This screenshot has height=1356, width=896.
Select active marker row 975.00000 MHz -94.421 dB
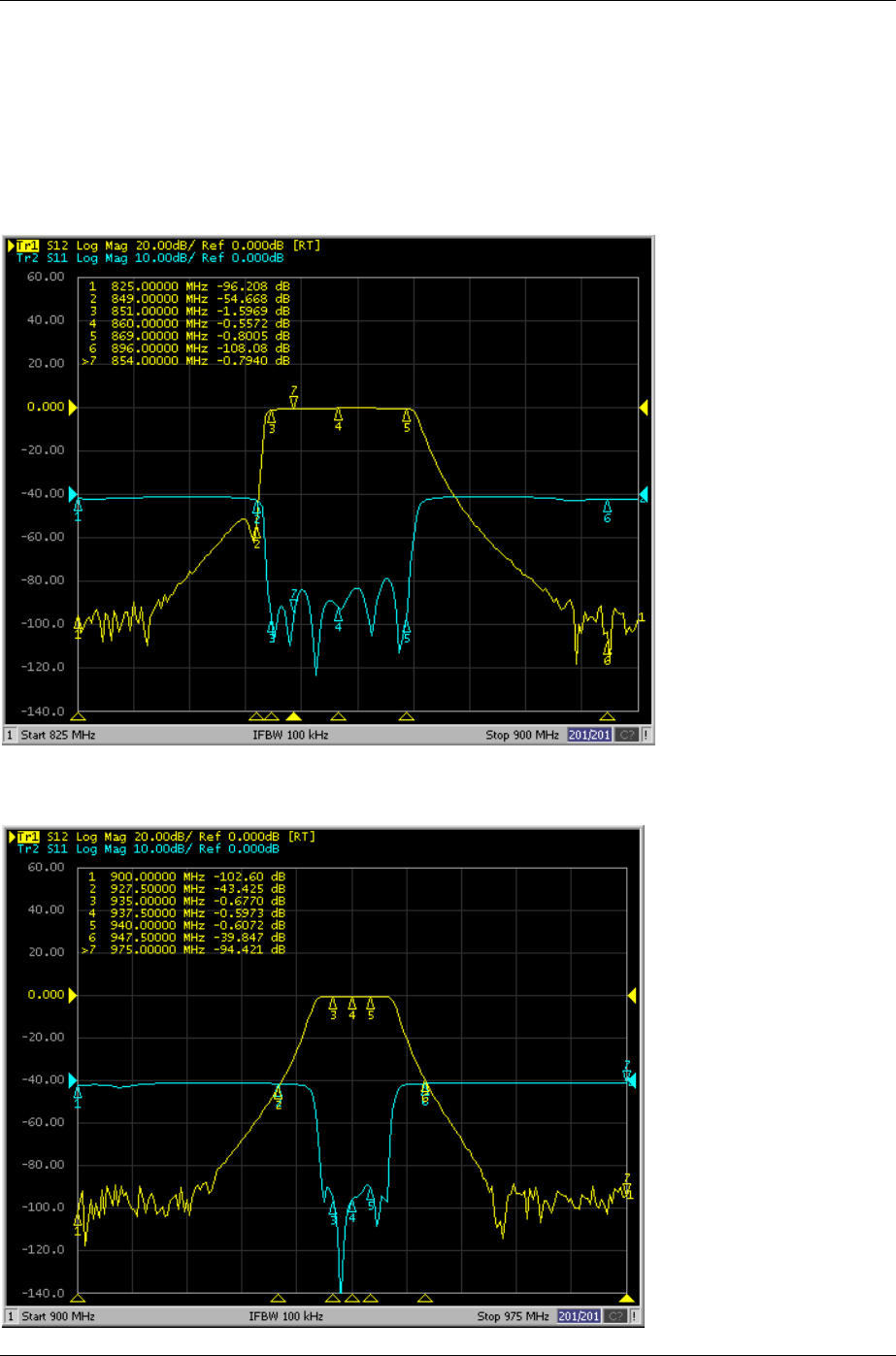tap(183, 949)
